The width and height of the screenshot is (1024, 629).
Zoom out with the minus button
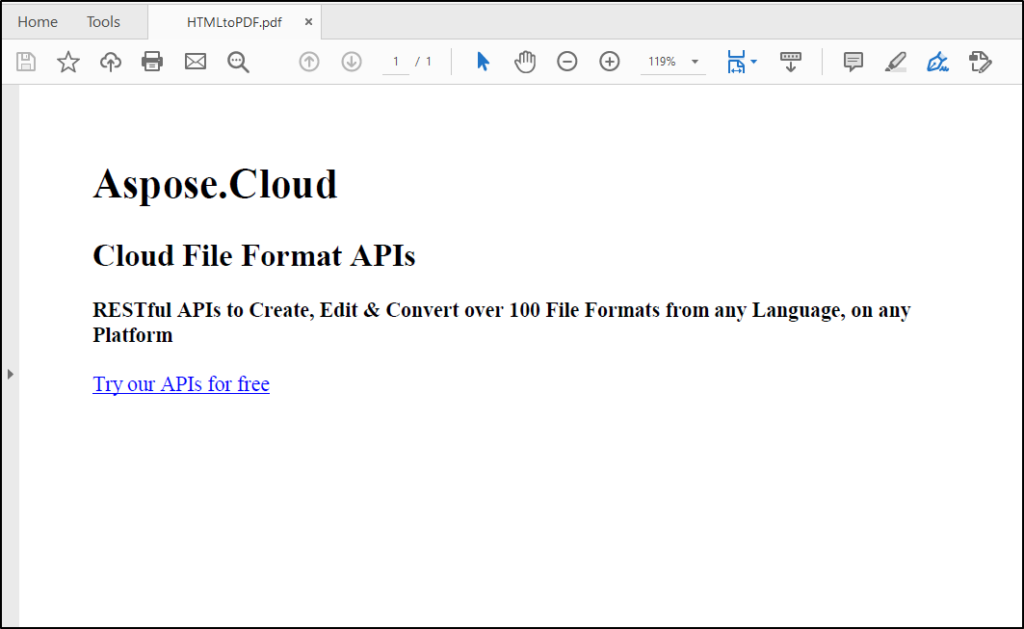tap(567, 62)
